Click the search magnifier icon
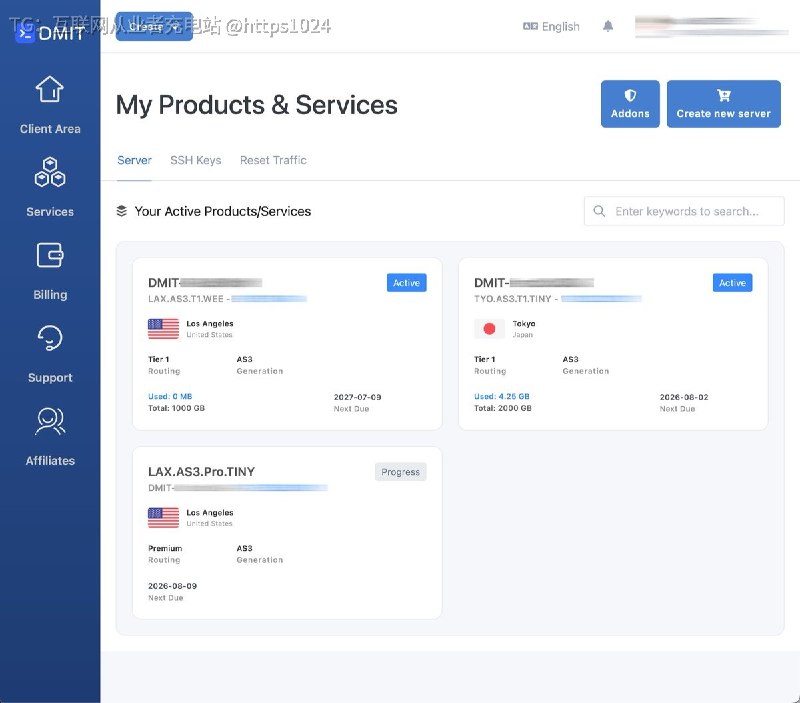Viewport: 800px width, 703px height. 599,211
